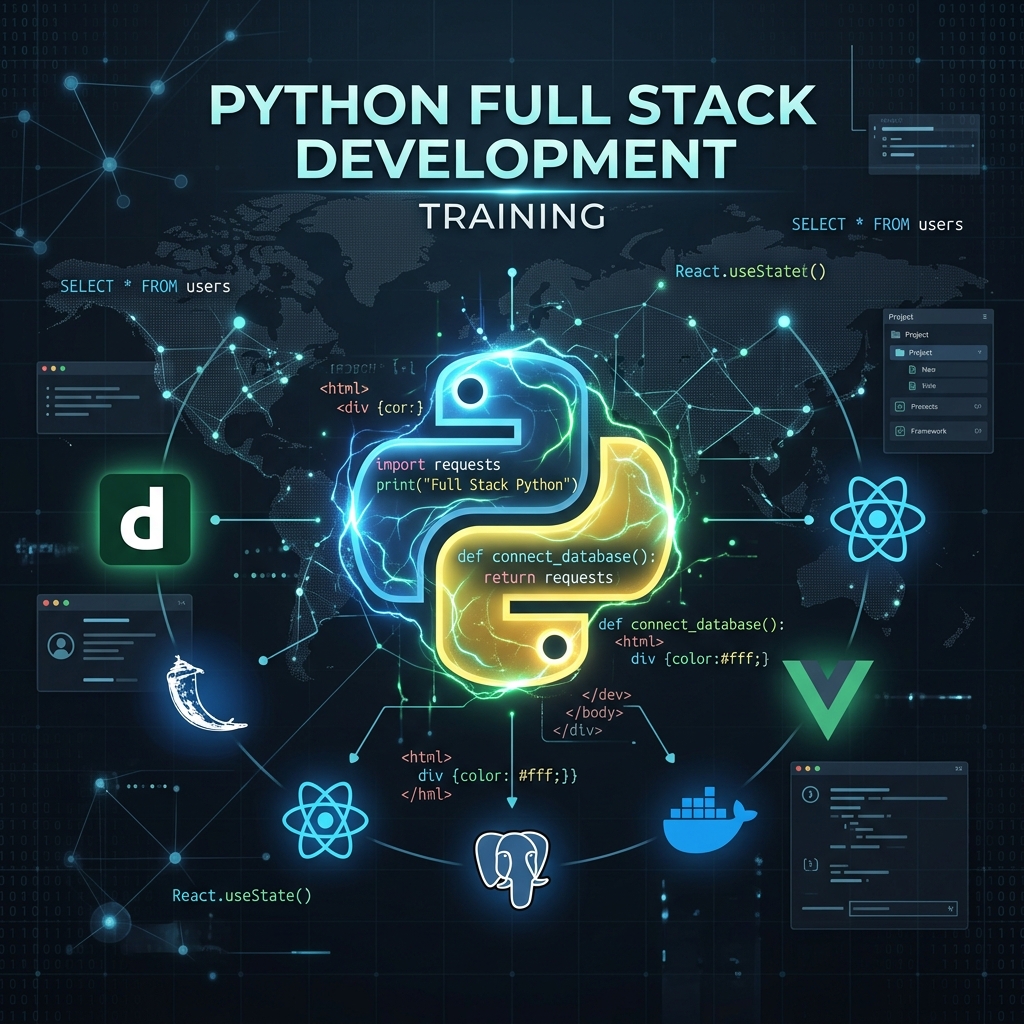Click the Neo file icon
Viewport: 1024px width, 1024px height.
tap(912, 370)
